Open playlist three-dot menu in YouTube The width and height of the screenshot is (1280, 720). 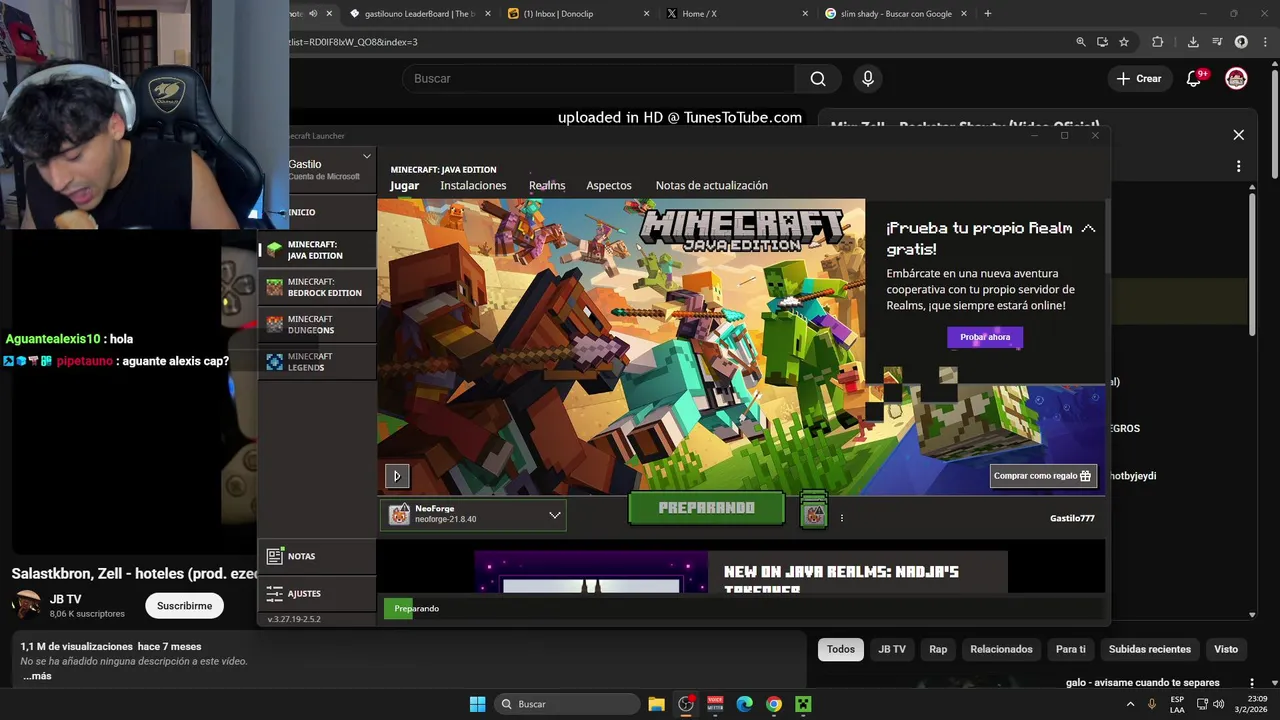(1238, 166)
